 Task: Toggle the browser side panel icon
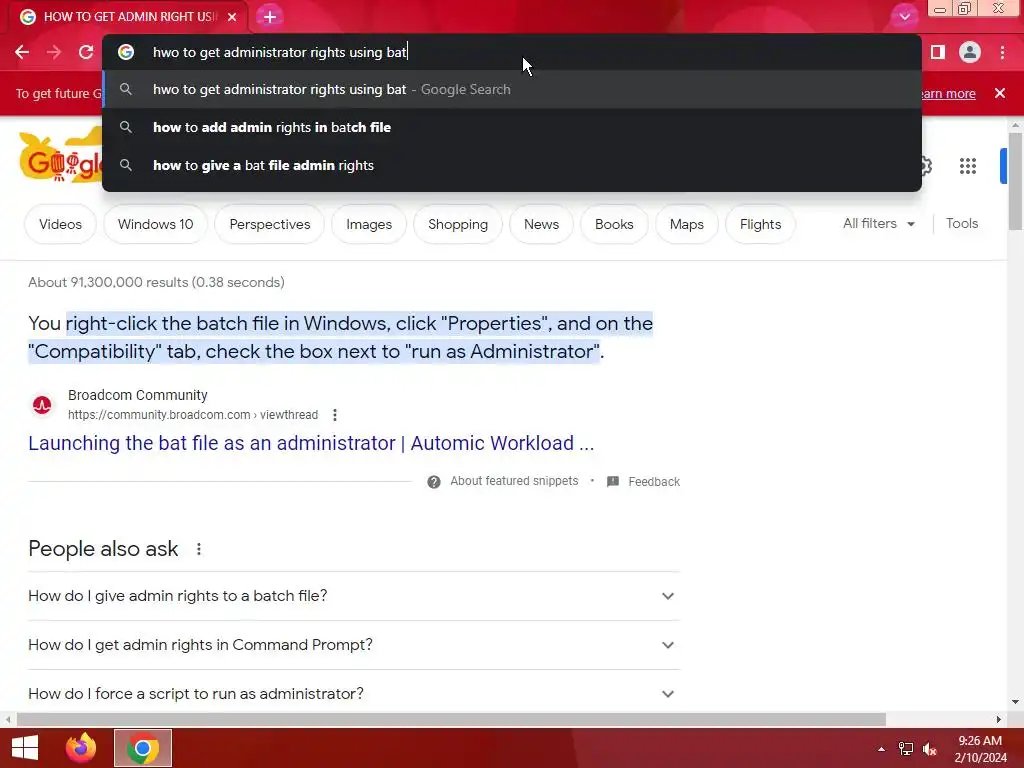[x=938, y=52]
